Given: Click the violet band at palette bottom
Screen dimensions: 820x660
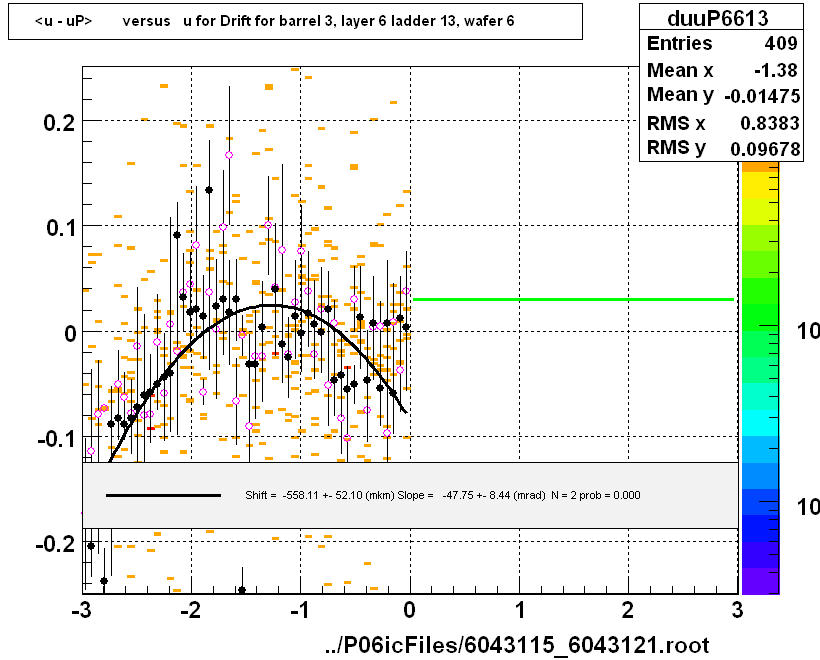Looking at the screenshot, I should [760, 581].
